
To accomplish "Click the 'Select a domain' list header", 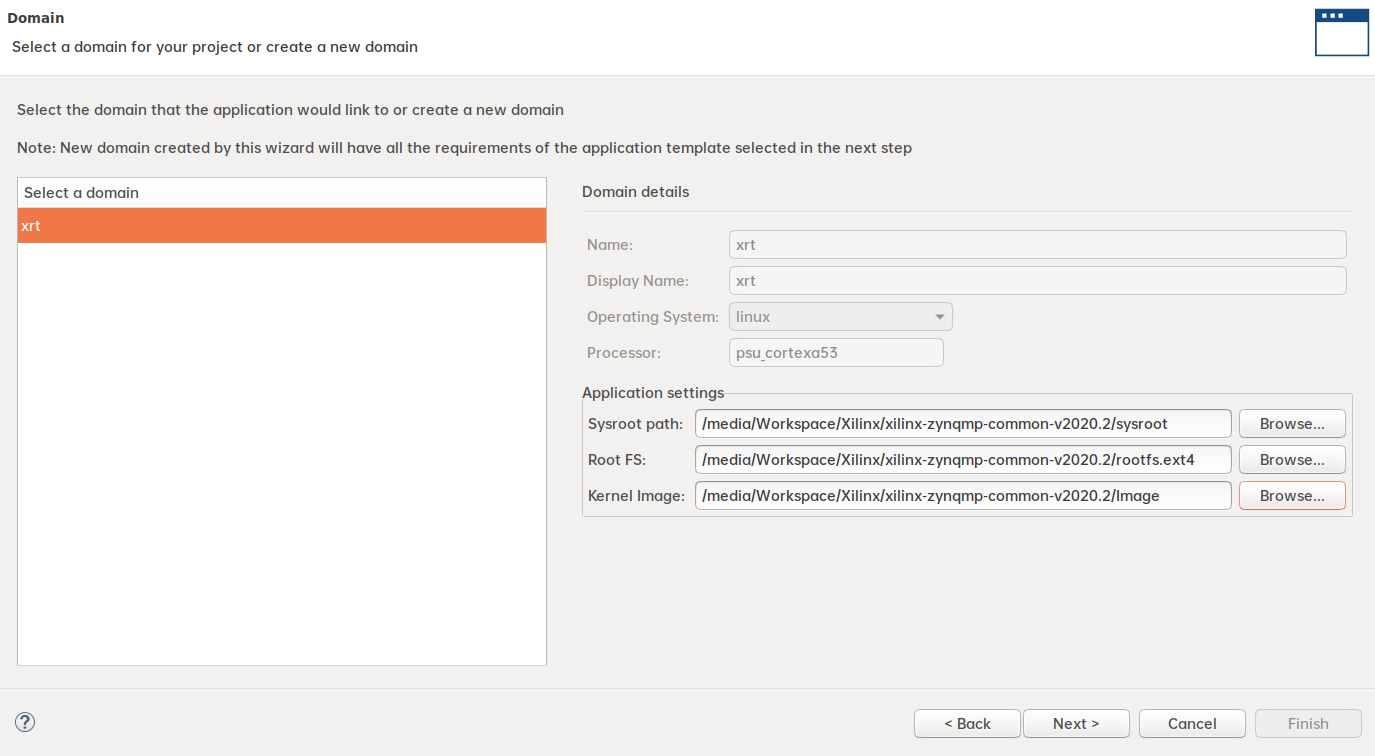I will (282, 193).
